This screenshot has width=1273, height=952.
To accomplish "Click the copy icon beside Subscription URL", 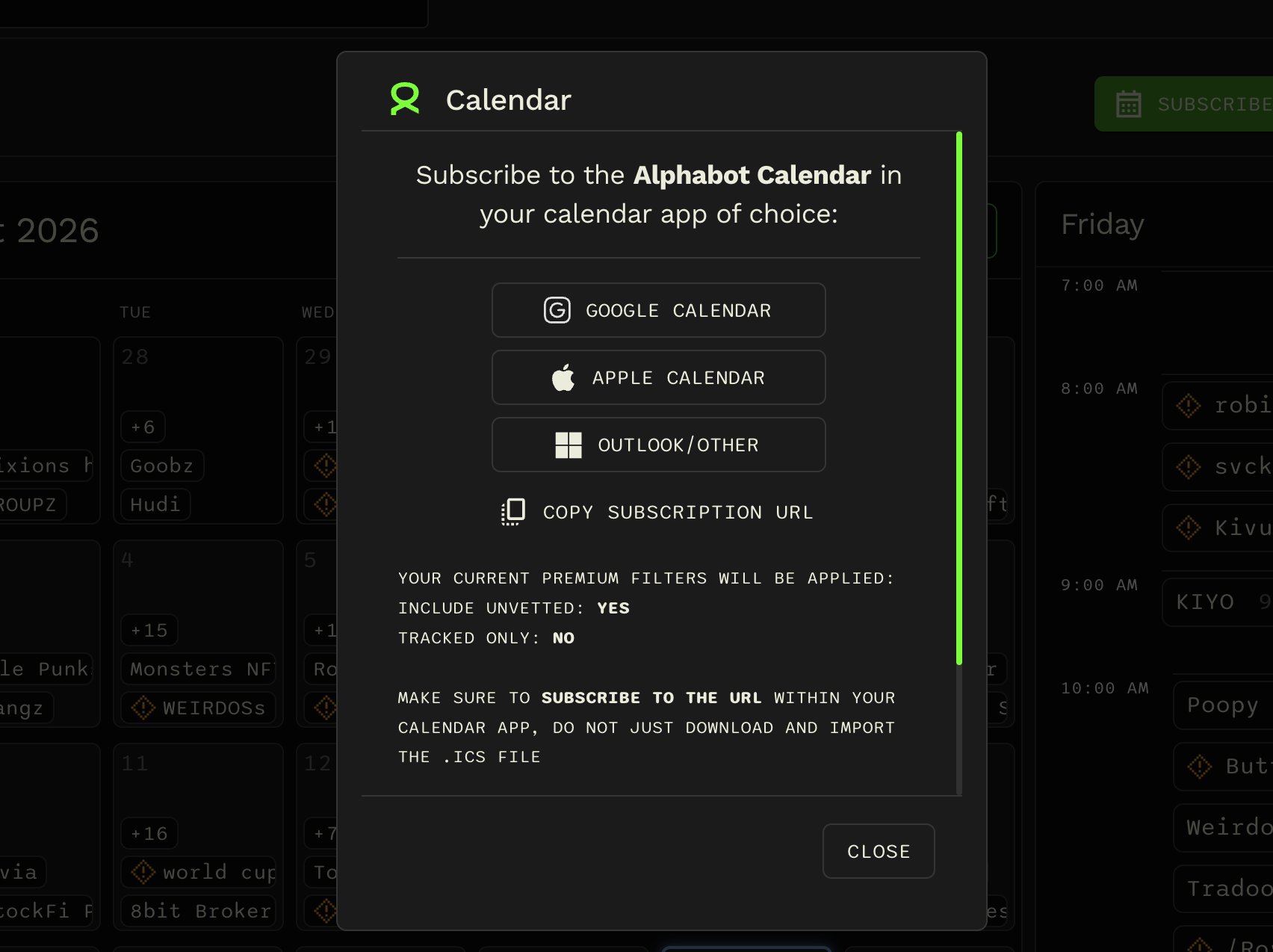I will click(513, 512).
